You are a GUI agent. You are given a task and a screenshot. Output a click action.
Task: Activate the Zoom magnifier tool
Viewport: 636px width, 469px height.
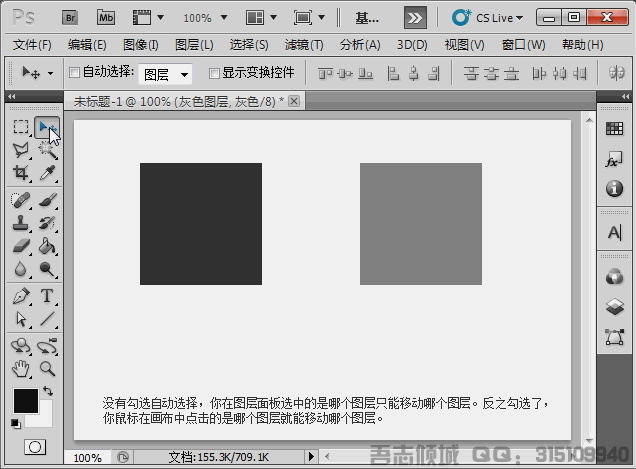(47, 368)
